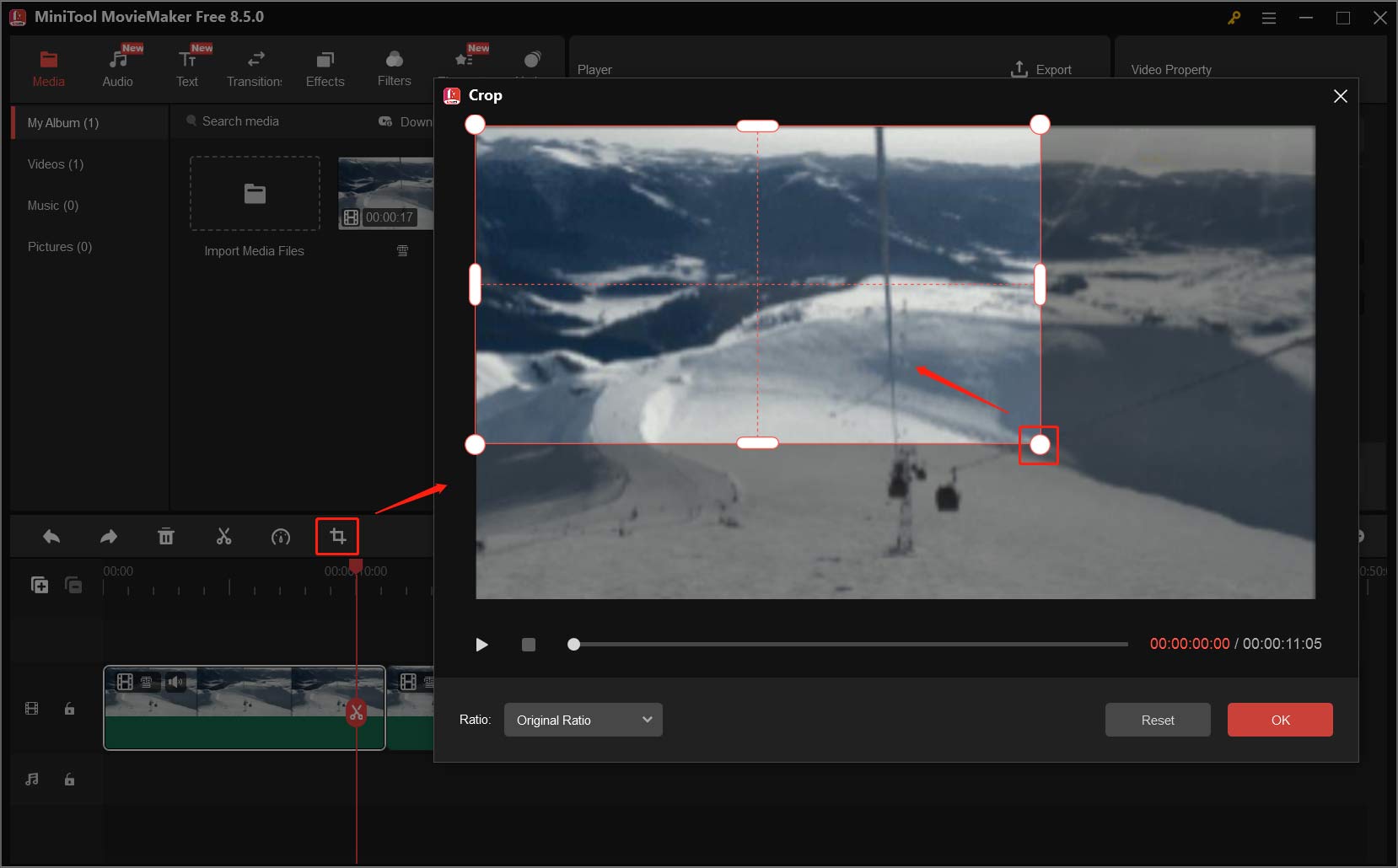This screenshot has height=868, width=1398.
Task: Confirm the crop with the OK button
Action: [x=1280, y=720]
